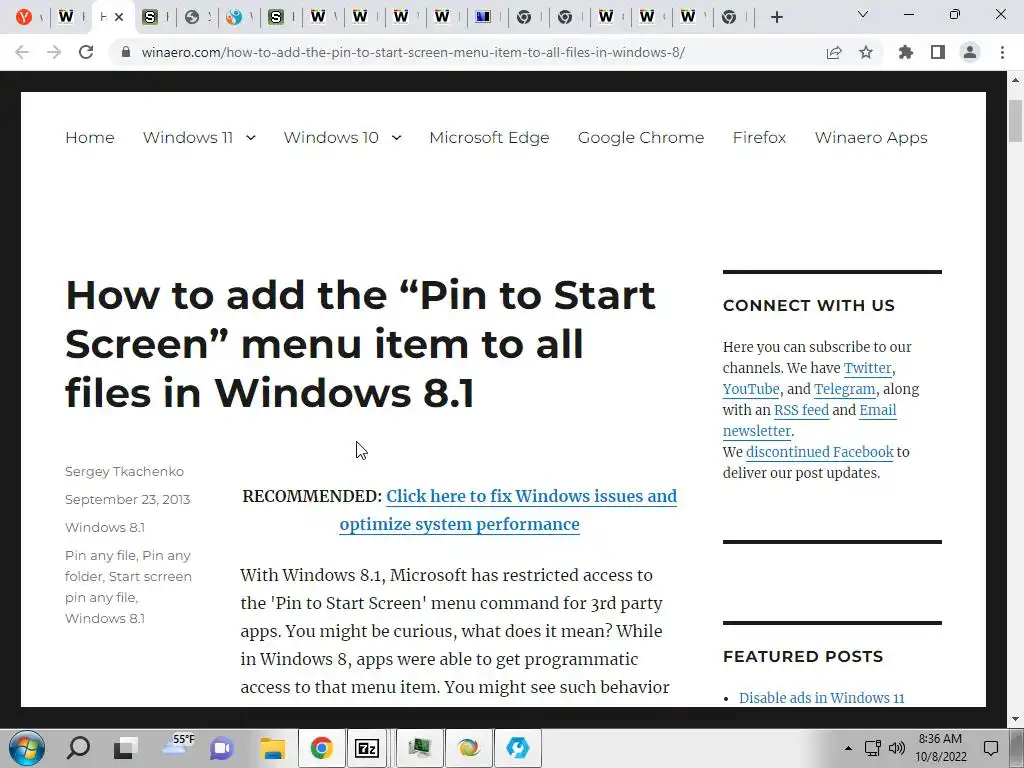Share this page using the share icon
The image size is (1024, 768).
click(834, 52)
